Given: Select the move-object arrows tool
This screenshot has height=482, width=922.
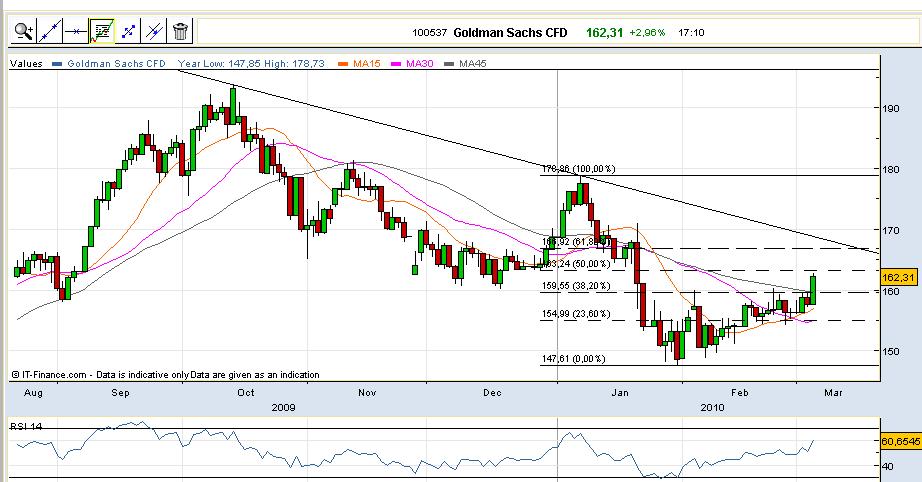Looking at the screenshot, I should pos(128,31).
